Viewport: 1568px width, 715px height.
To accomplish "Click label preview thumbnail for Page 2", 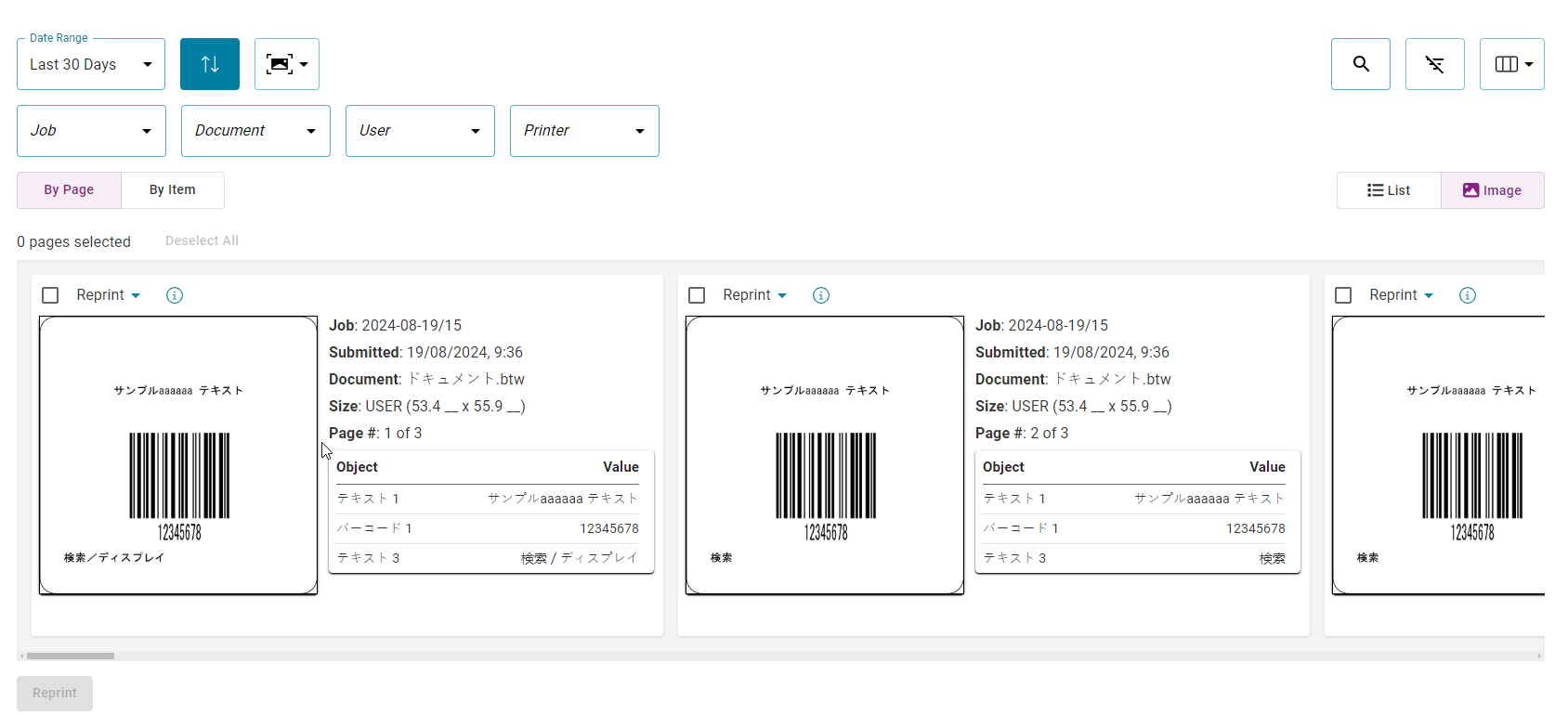I will [825, 455].
